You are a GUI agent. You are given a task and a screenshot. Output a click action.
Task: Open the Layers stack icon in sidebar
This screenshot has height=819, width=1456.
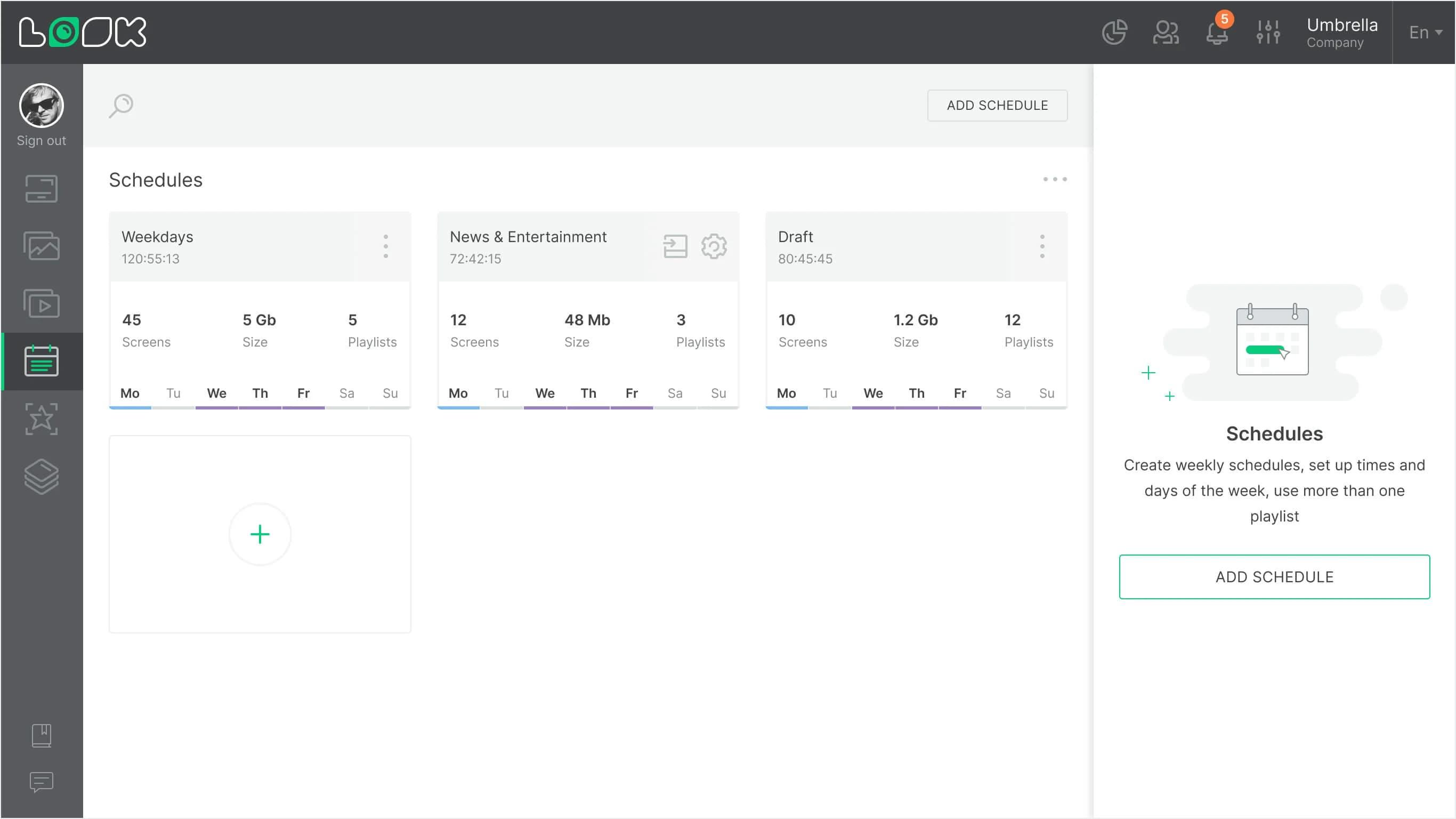pos(41,477)
